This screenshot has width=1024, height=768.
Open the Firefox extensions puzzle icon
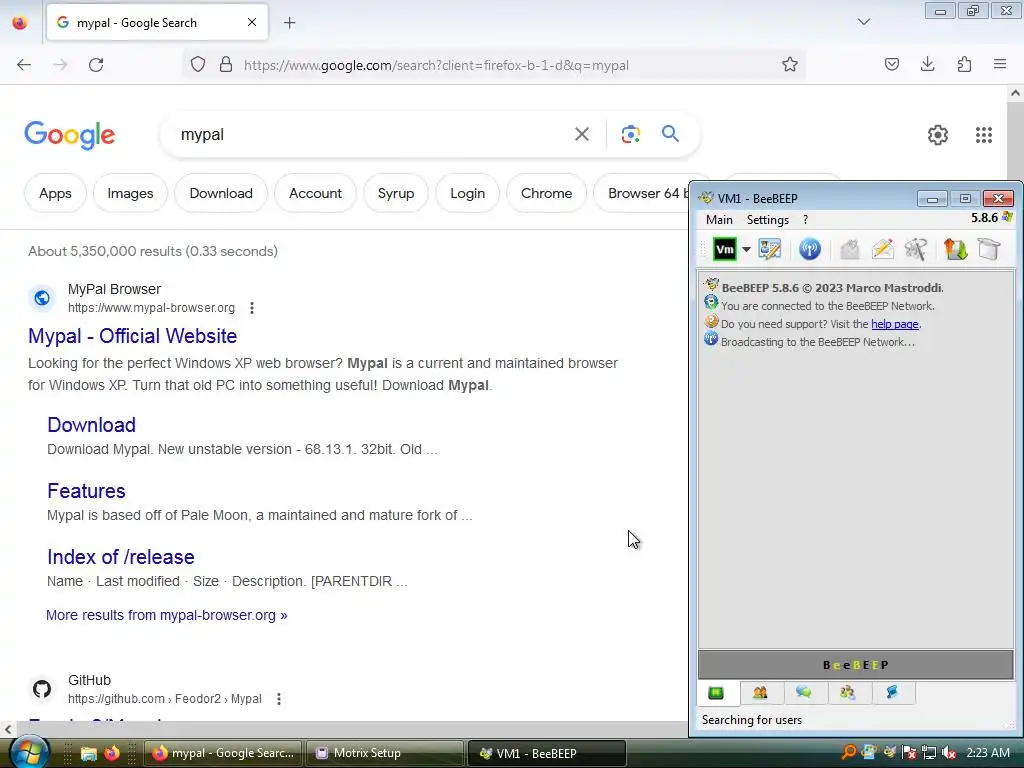tap(964, 64)
